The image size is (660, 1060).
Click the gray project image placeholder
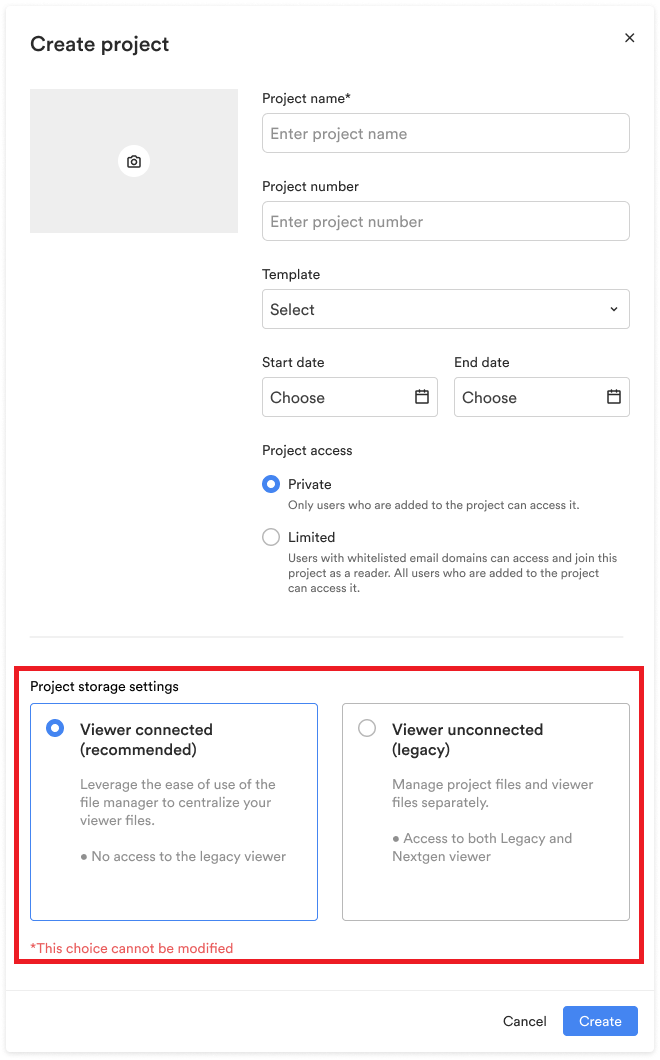[134, 161]
